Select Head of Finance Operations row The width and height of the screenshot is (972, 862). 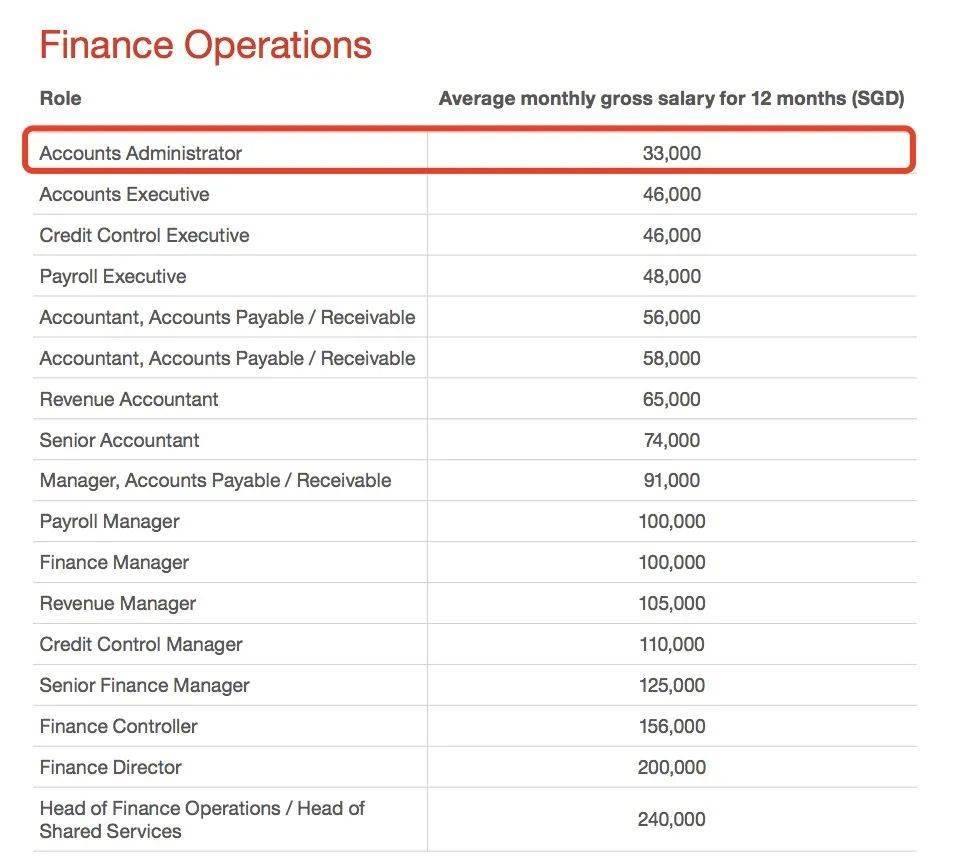(475, 819)
